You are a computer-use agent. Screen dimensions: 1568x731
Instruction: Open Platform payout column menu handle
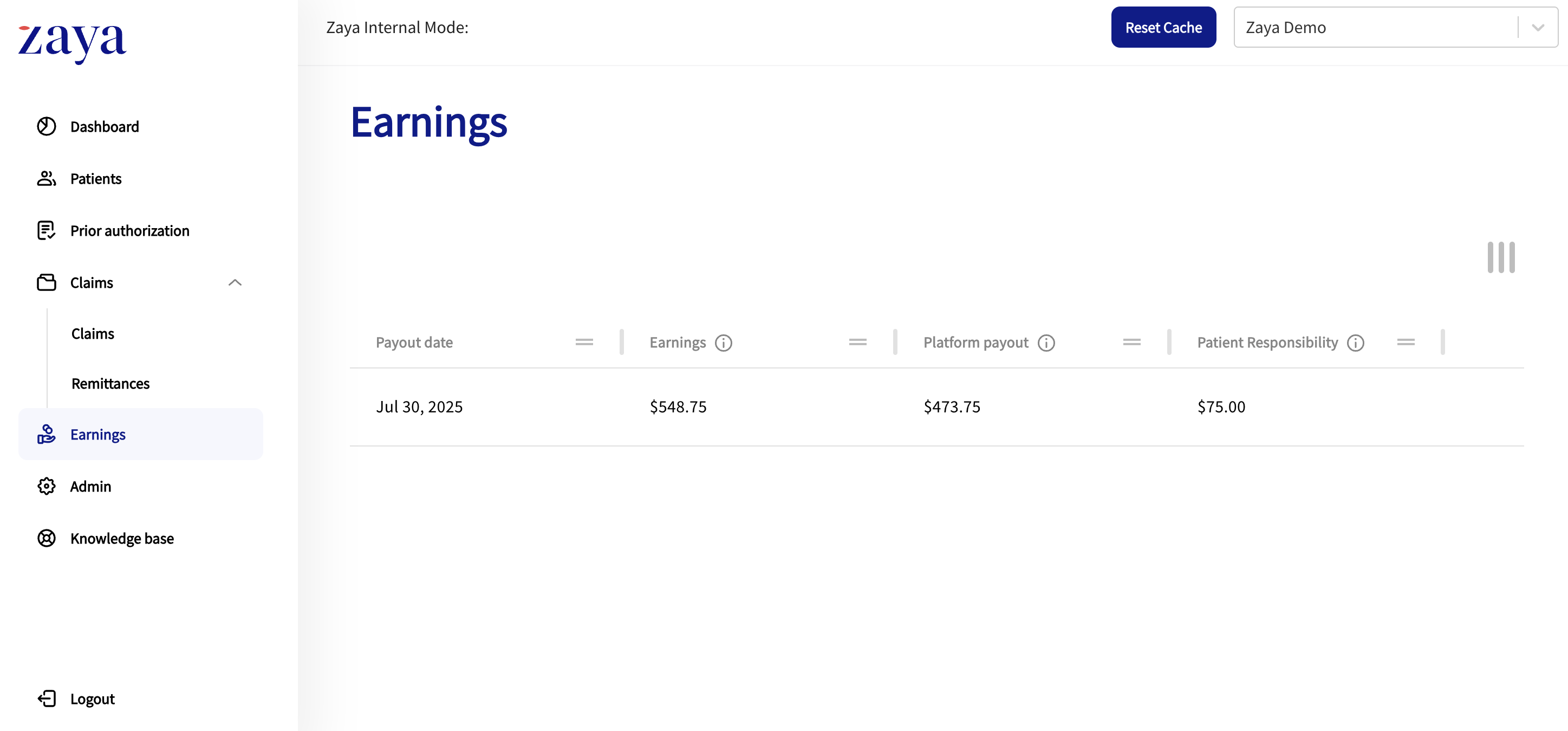pos(1131,342)
